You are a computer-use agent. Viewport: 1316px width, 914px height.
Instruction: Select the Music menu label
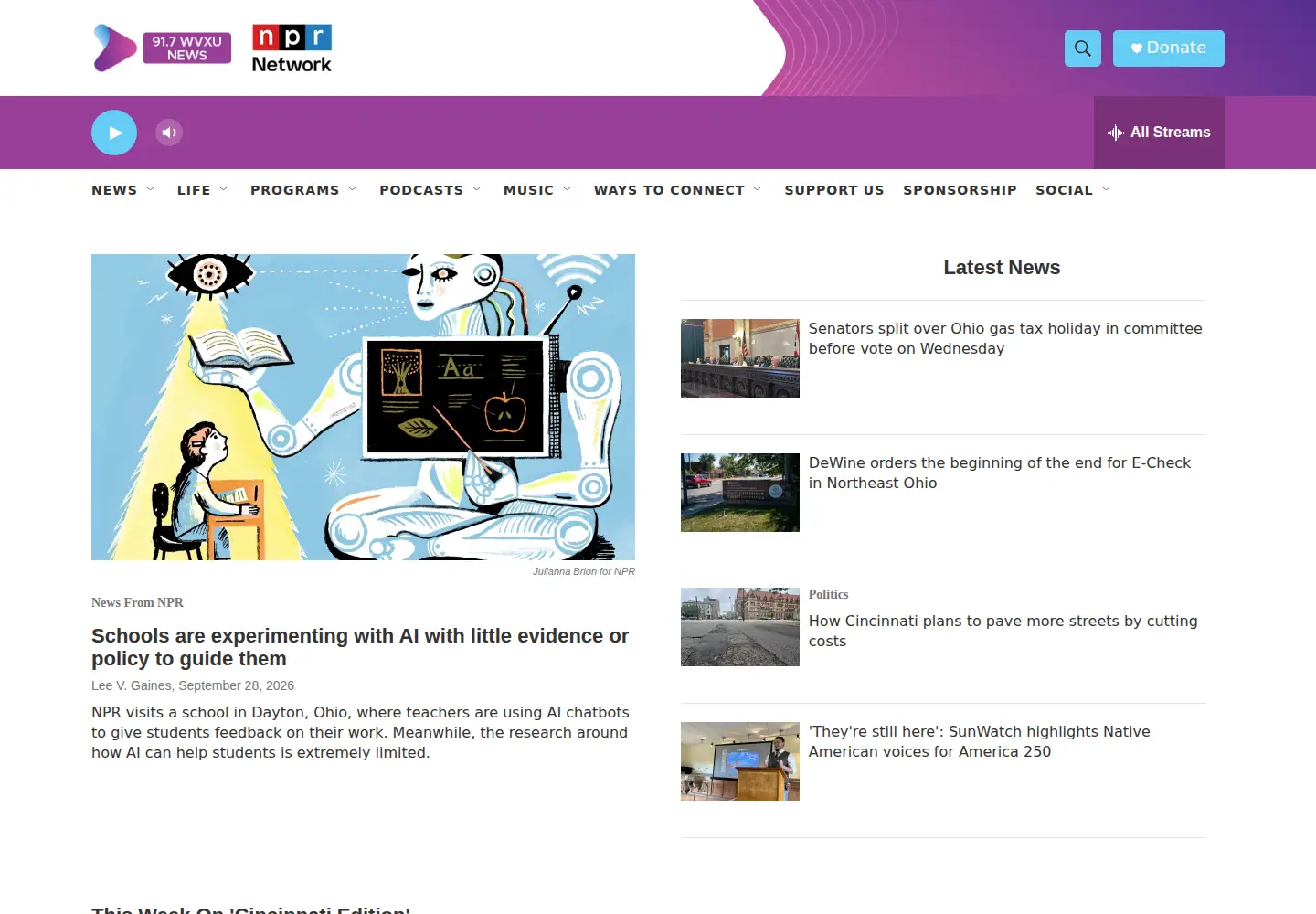528,190
